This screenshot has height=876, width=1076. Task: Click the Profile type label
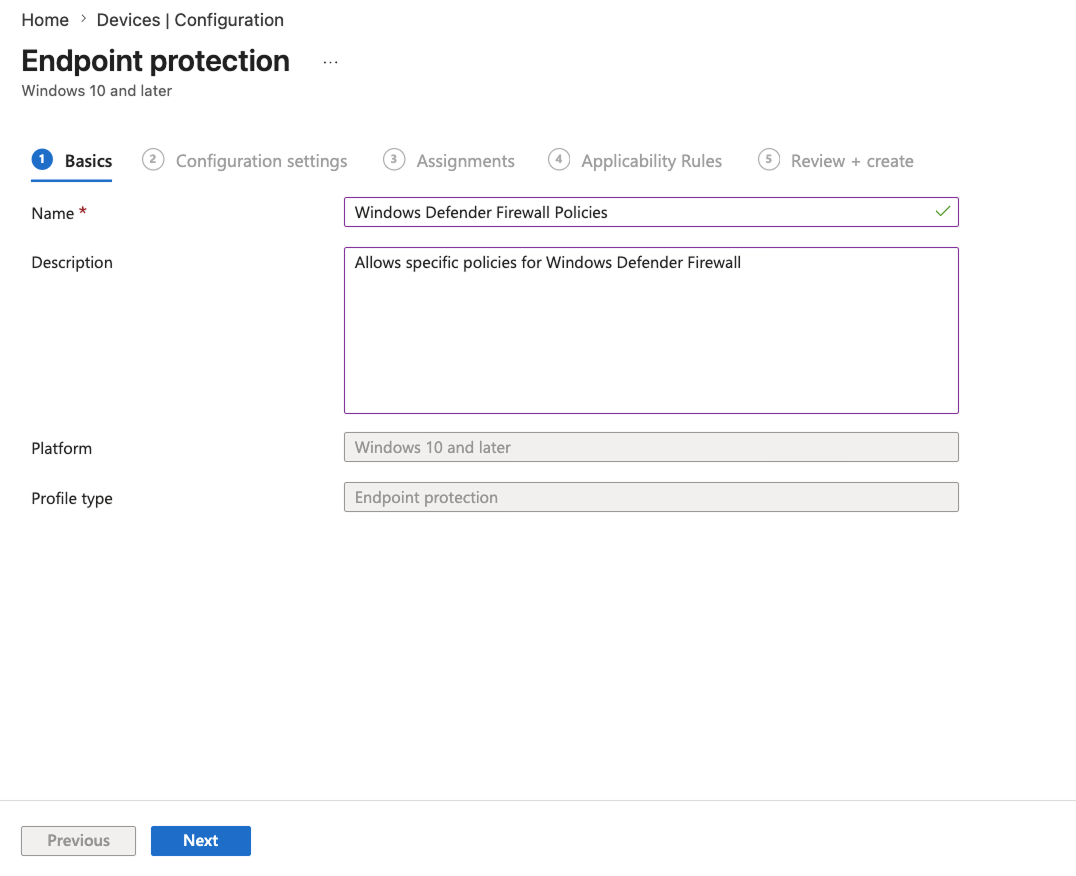point(72,499)
